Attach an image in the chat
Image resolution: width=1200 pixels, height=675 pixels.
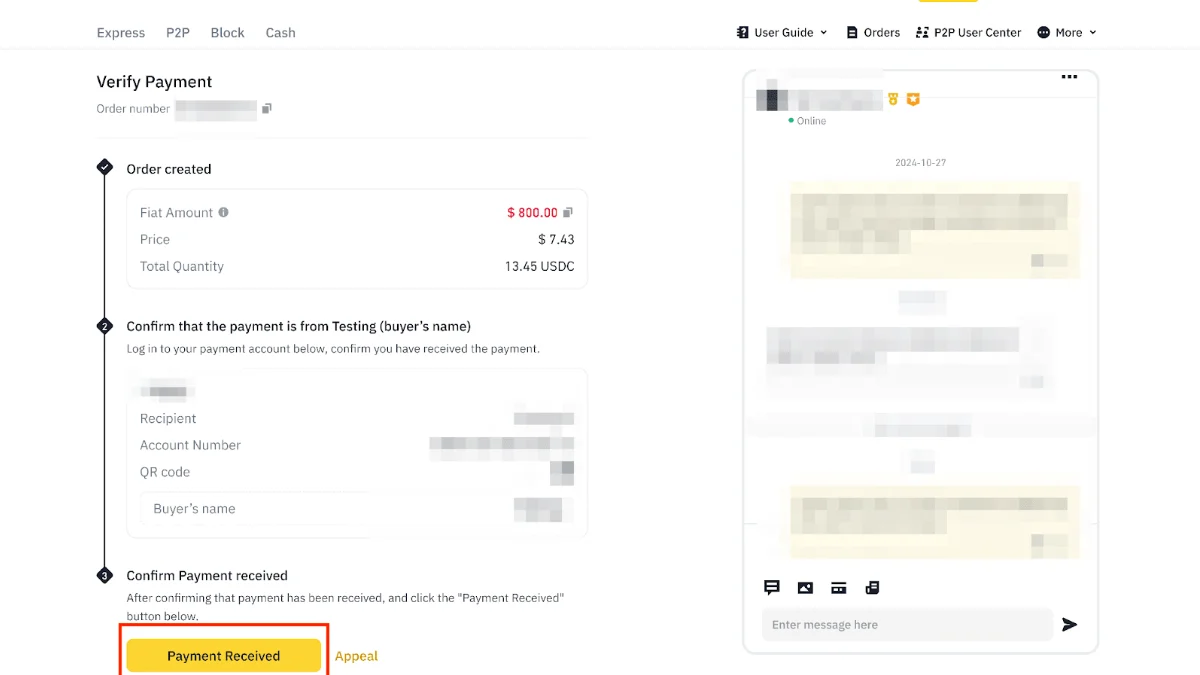[805, 588]
